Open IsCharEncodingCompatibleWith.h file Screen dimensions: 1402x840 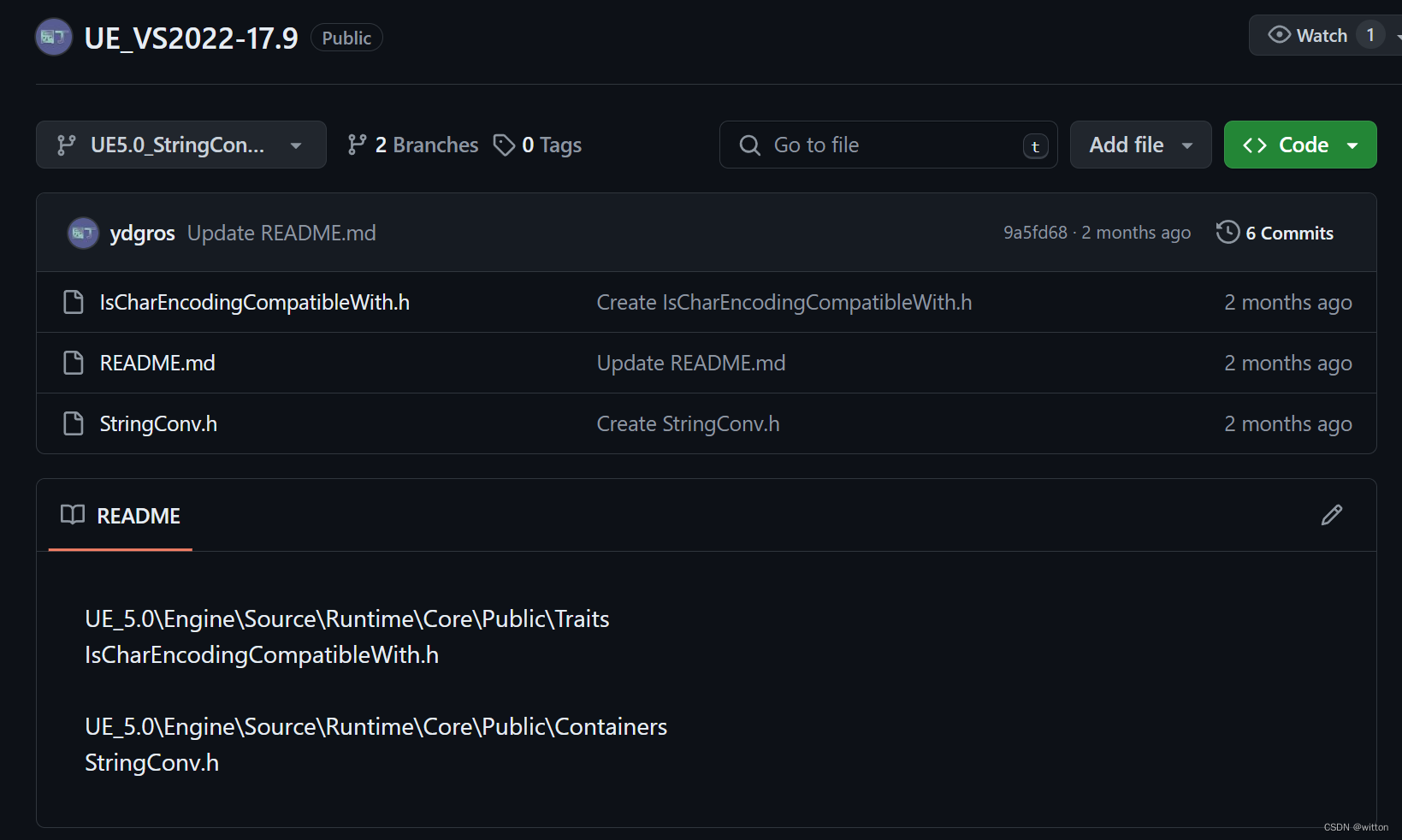coord(254,303)
